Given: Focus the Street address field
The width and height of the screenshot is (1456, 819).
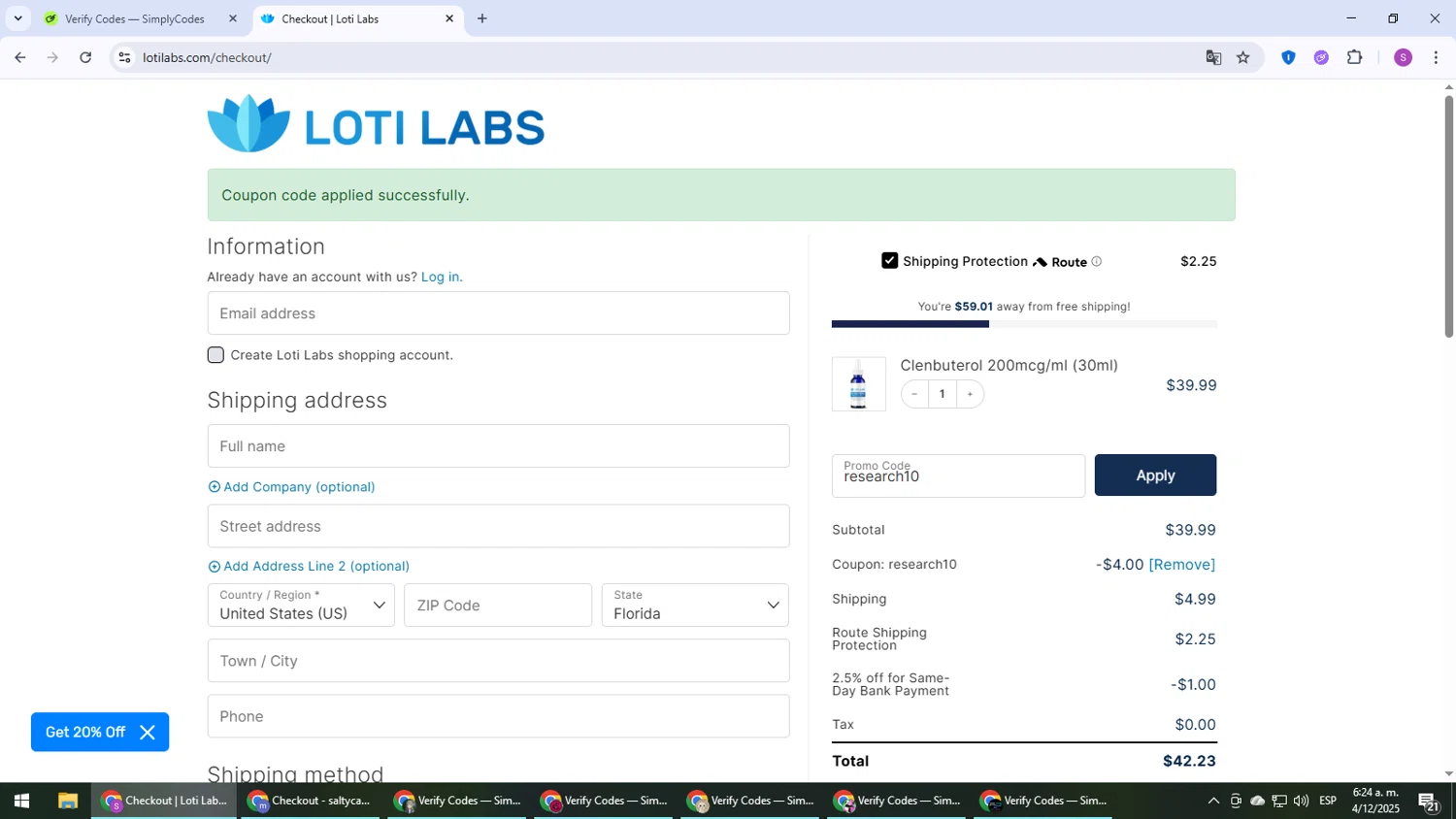Looking at the screenshot, I should click(498, 526).
